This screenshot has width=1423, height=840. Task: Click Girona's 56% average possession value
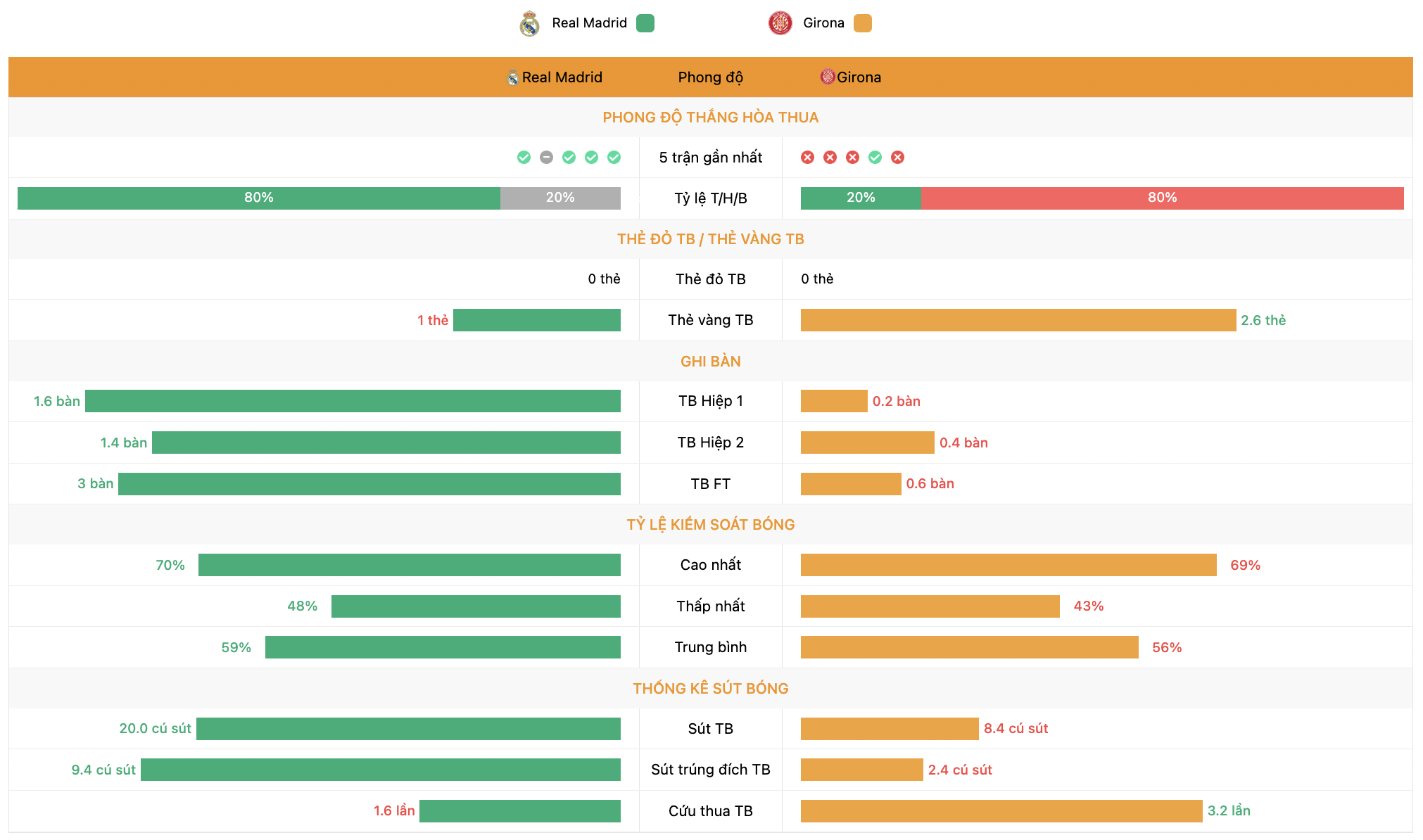point(1167,647)
